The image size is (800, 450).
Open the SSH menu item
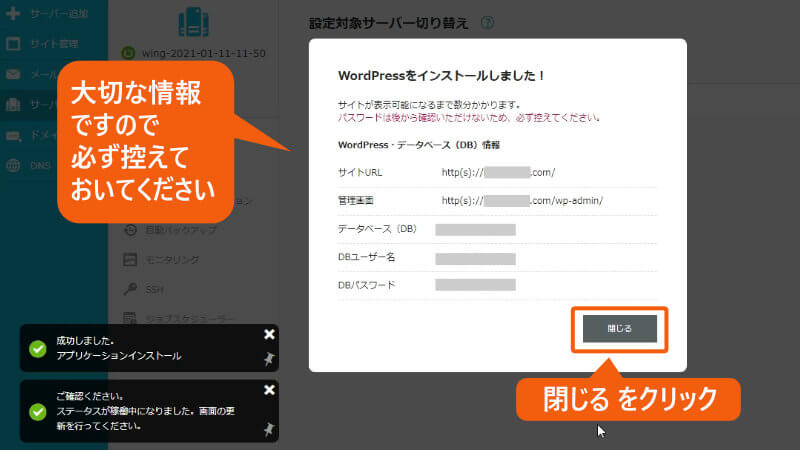154,290
